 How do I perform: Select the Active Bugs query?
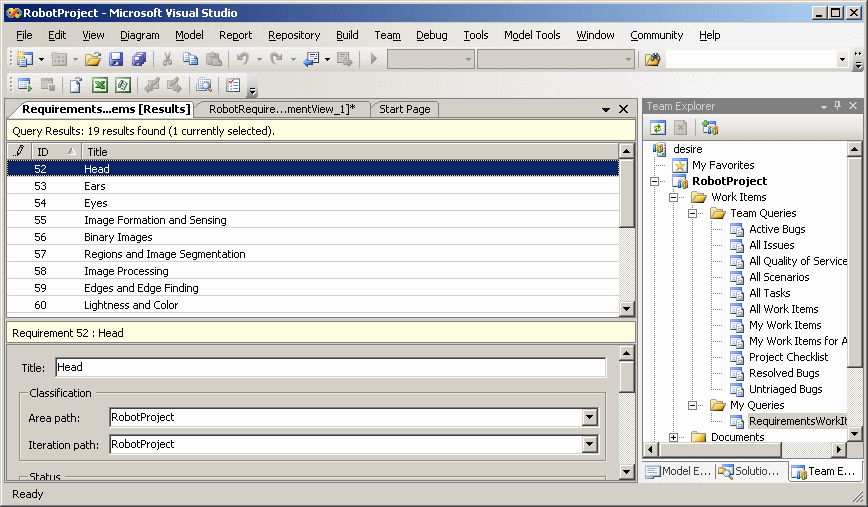(x=777, y=229)
